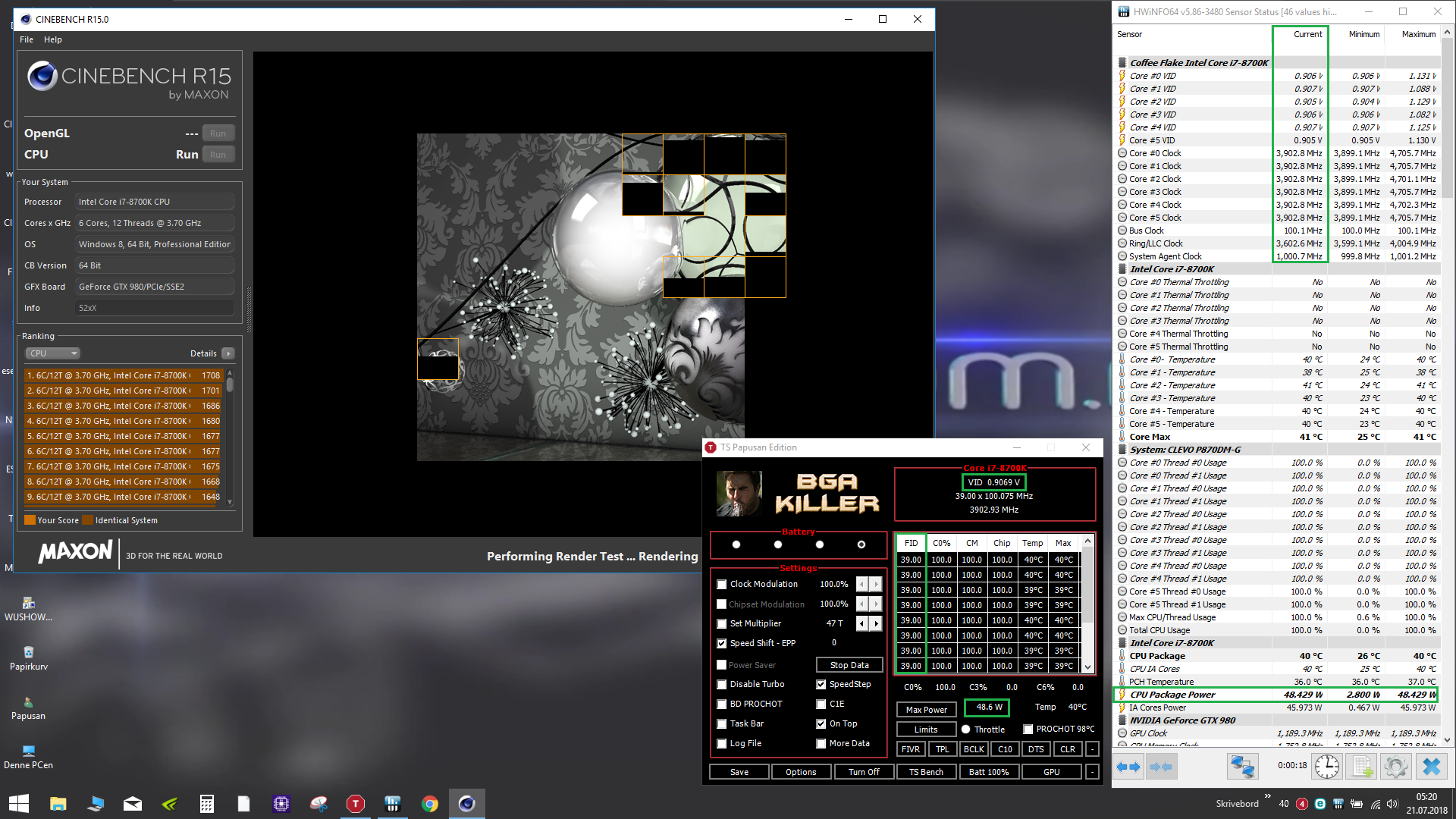Open File Explorer from the taskbar
This screenshot has width=1456, height=819.
(x=58, y=804)
